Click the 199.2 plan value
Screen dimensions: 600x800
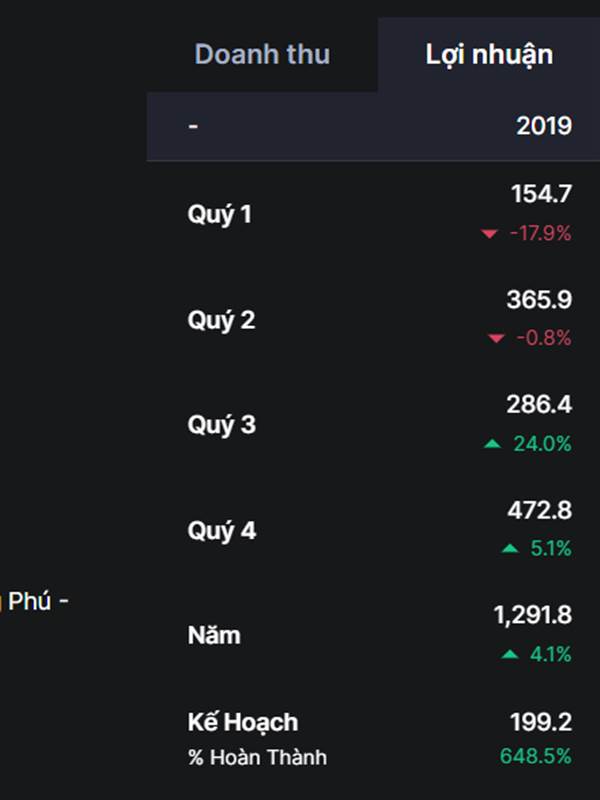pos(539,722)
